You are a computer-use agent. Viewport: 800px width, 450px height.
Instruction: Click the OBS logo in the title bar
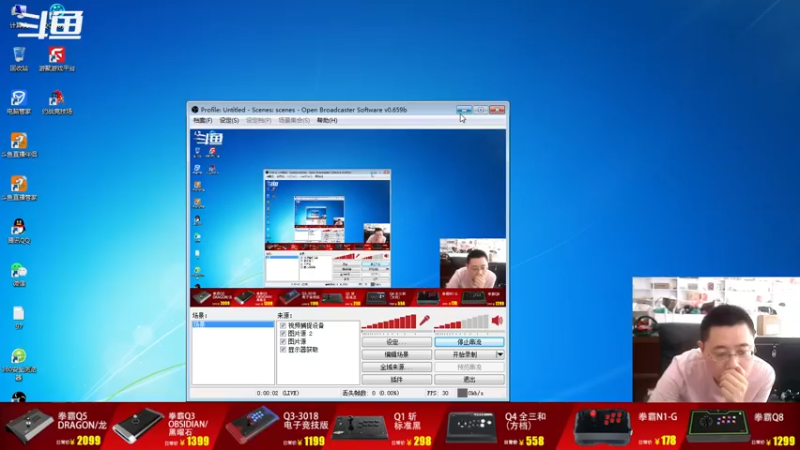tap(195, 110)
